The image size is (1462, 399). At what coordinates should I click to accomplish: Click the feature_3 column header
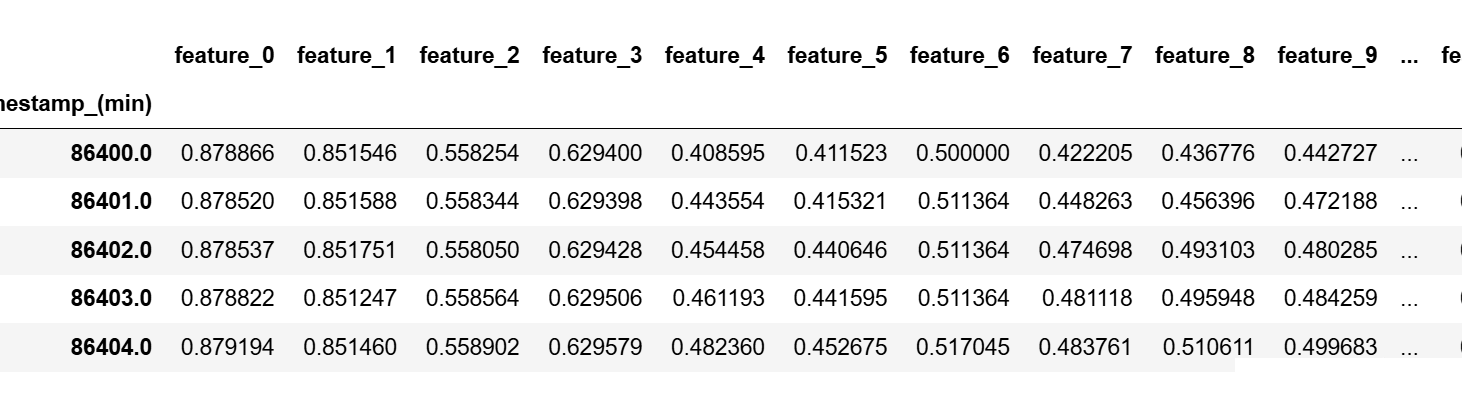[x=593, y=56]
